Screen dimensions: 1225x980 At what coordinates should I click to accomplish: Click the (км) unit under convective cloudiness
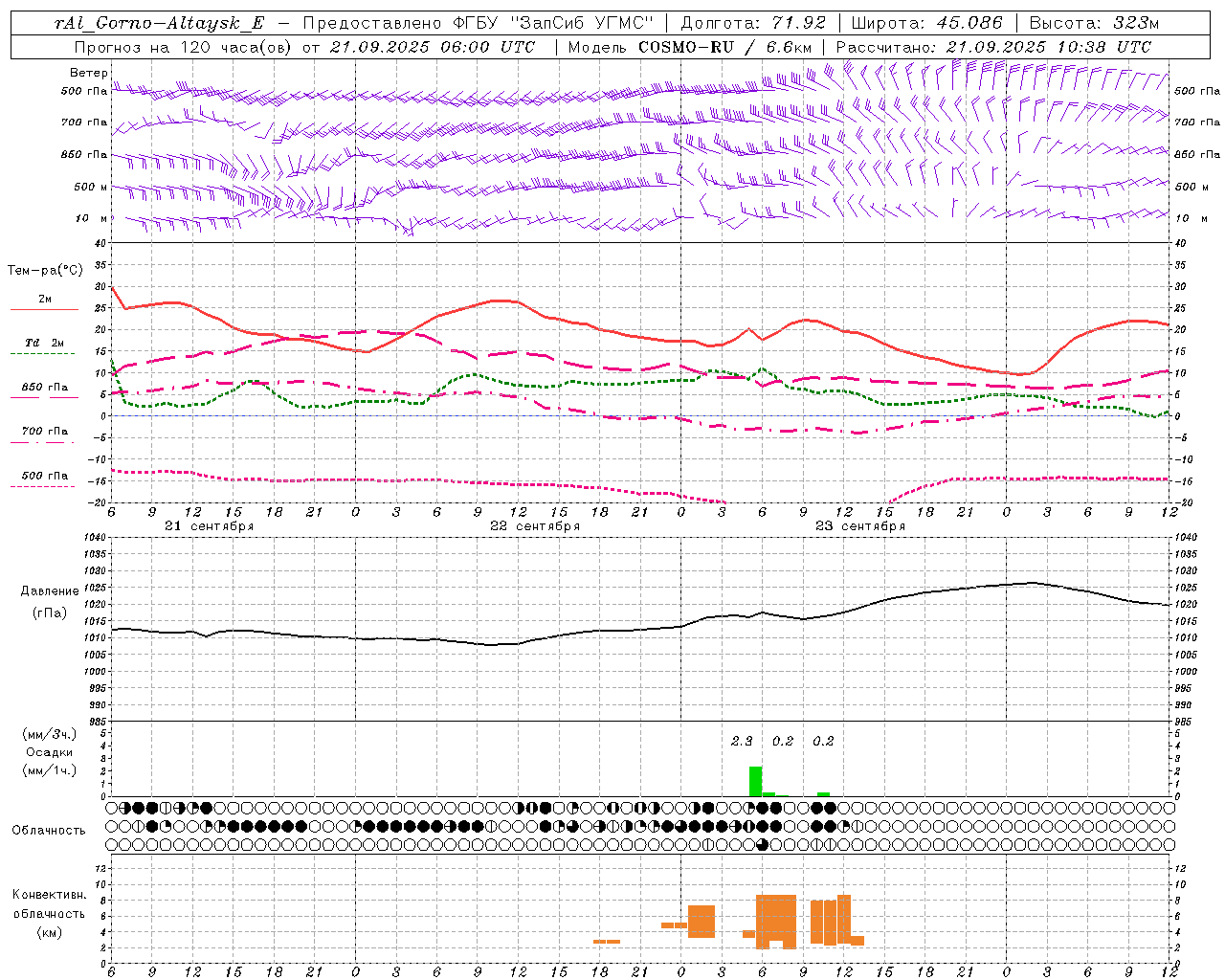[49, 932]
